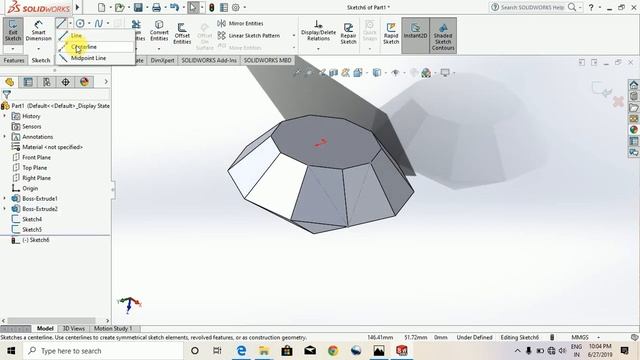Click the Undo arrow icon
Viewport: 640px width, 360px height.
174,7
